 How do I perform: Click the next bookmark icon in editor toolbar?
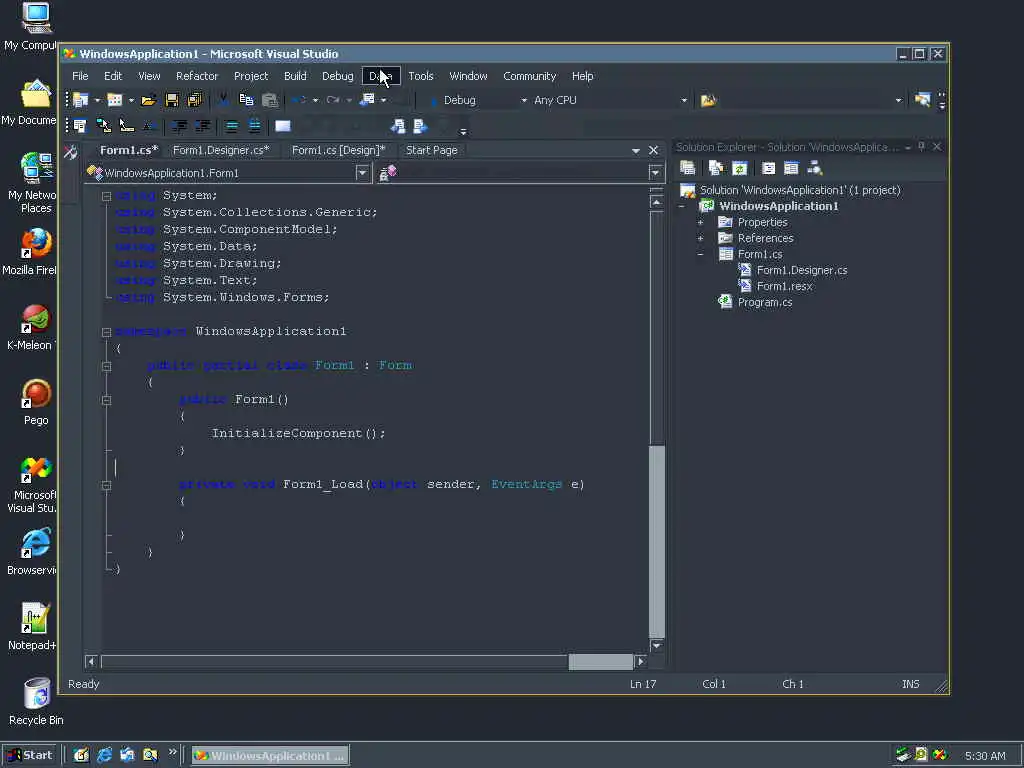click(420, 126)
